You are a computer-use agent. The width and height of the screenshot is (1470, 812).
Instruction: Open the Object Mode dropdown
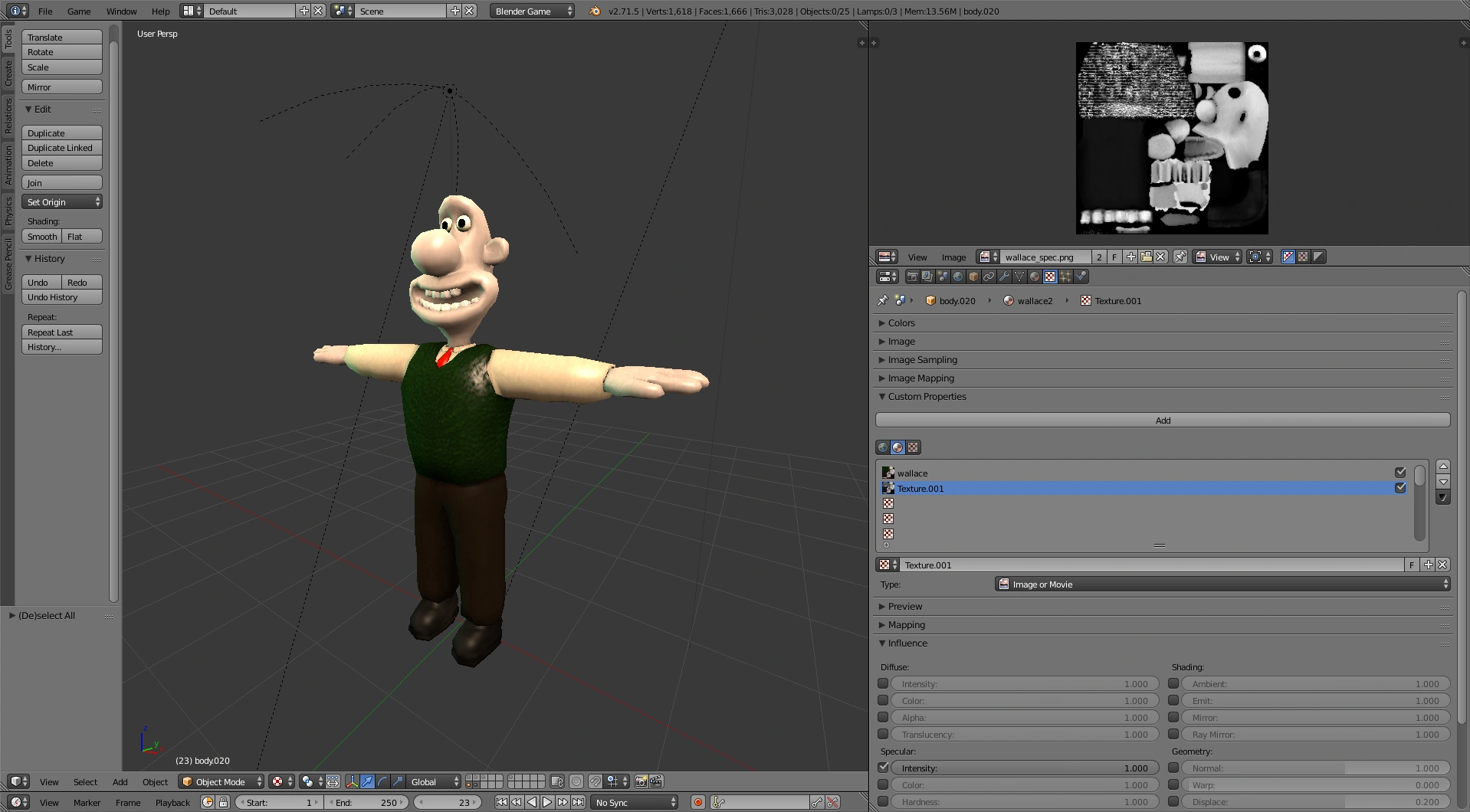pyautogui.click(x=221, y=781)
